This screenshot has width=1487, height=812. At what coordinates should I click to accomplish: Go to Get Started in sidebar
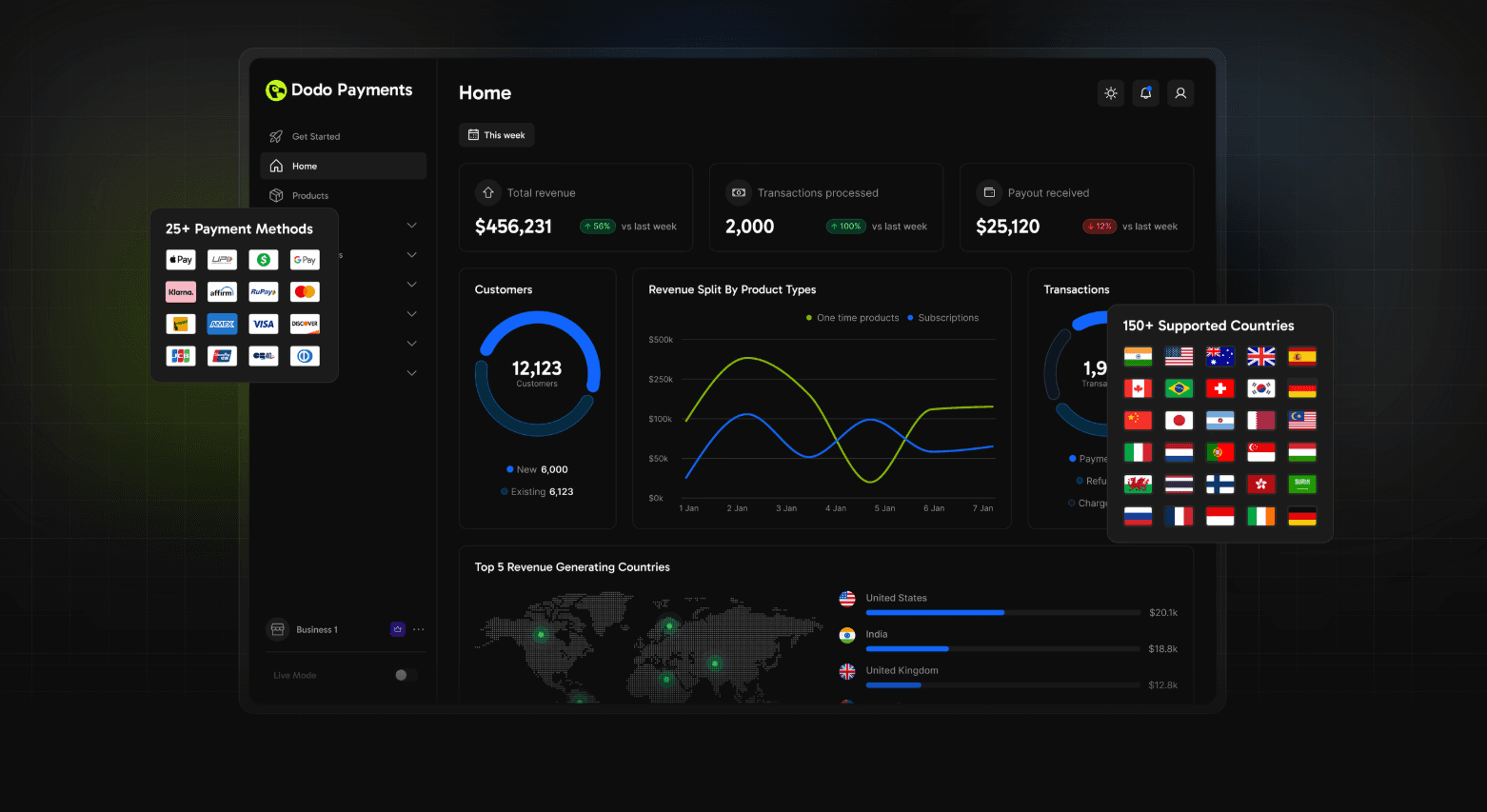pos(315,137)
